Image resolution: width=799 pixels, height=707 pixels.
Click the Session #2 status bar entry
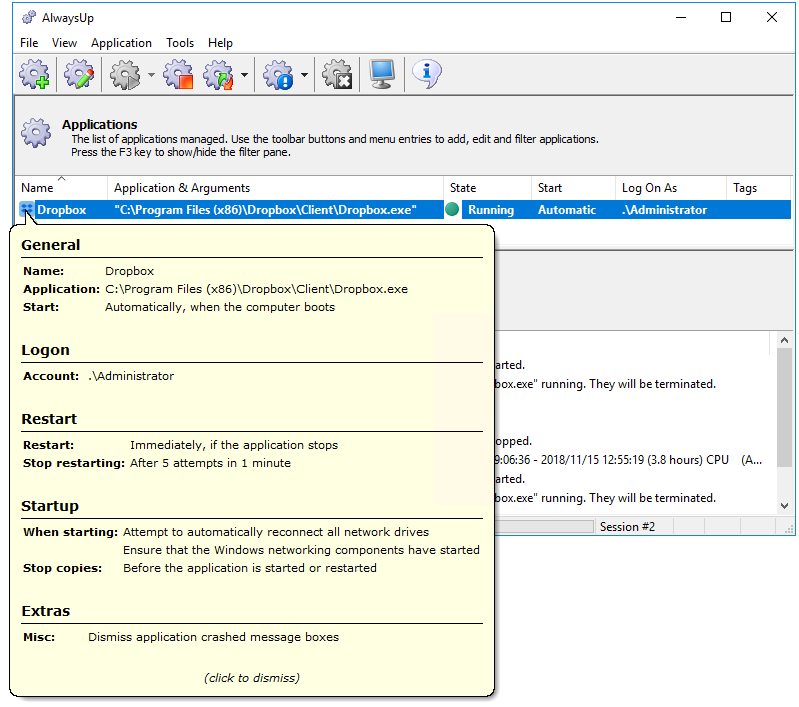tap(627, 527)
